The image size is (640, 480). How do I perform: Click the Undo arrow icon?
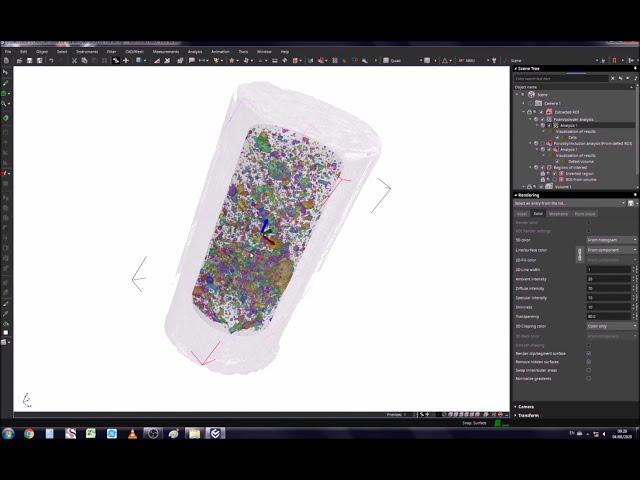[51, 60]
